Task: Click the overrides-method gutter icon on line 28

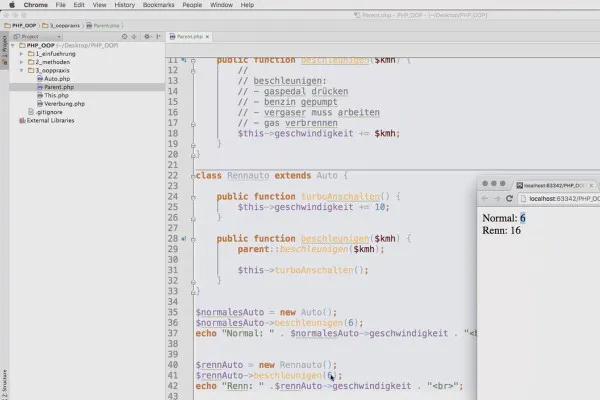Action: click(x=184, y=238)
